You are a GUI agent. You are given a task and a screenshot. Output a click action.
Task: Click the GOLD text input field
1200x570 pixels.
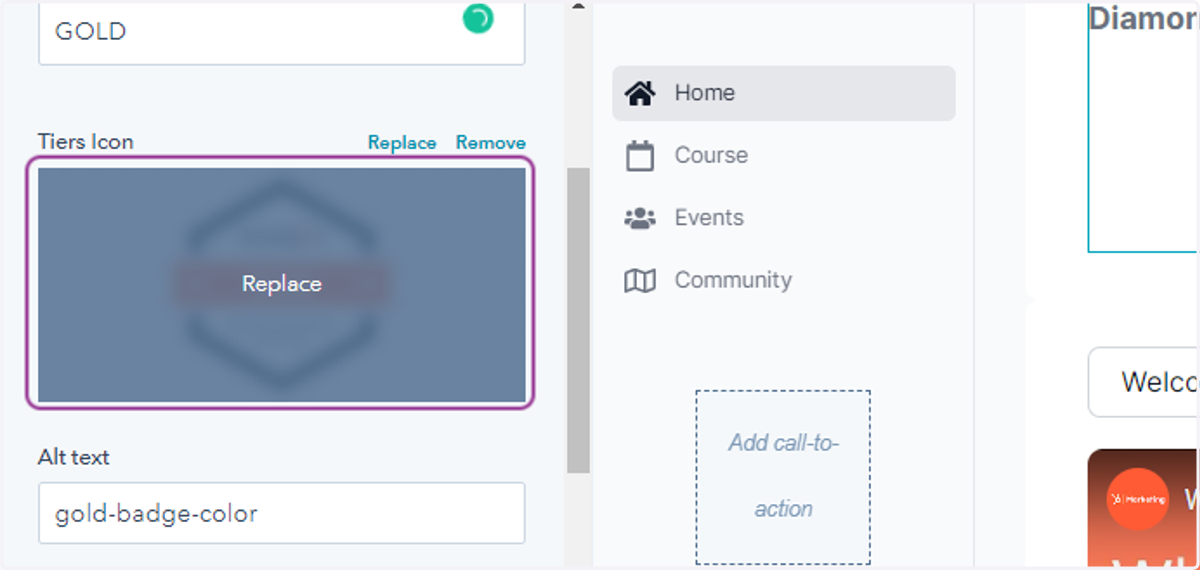point(282,32)
